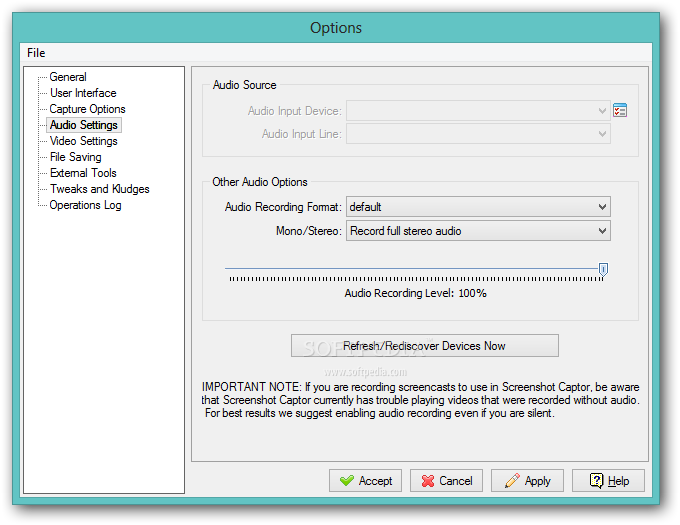Open the audio device list icon
This screenshot has height=525, width=680.
pos(620,111)
